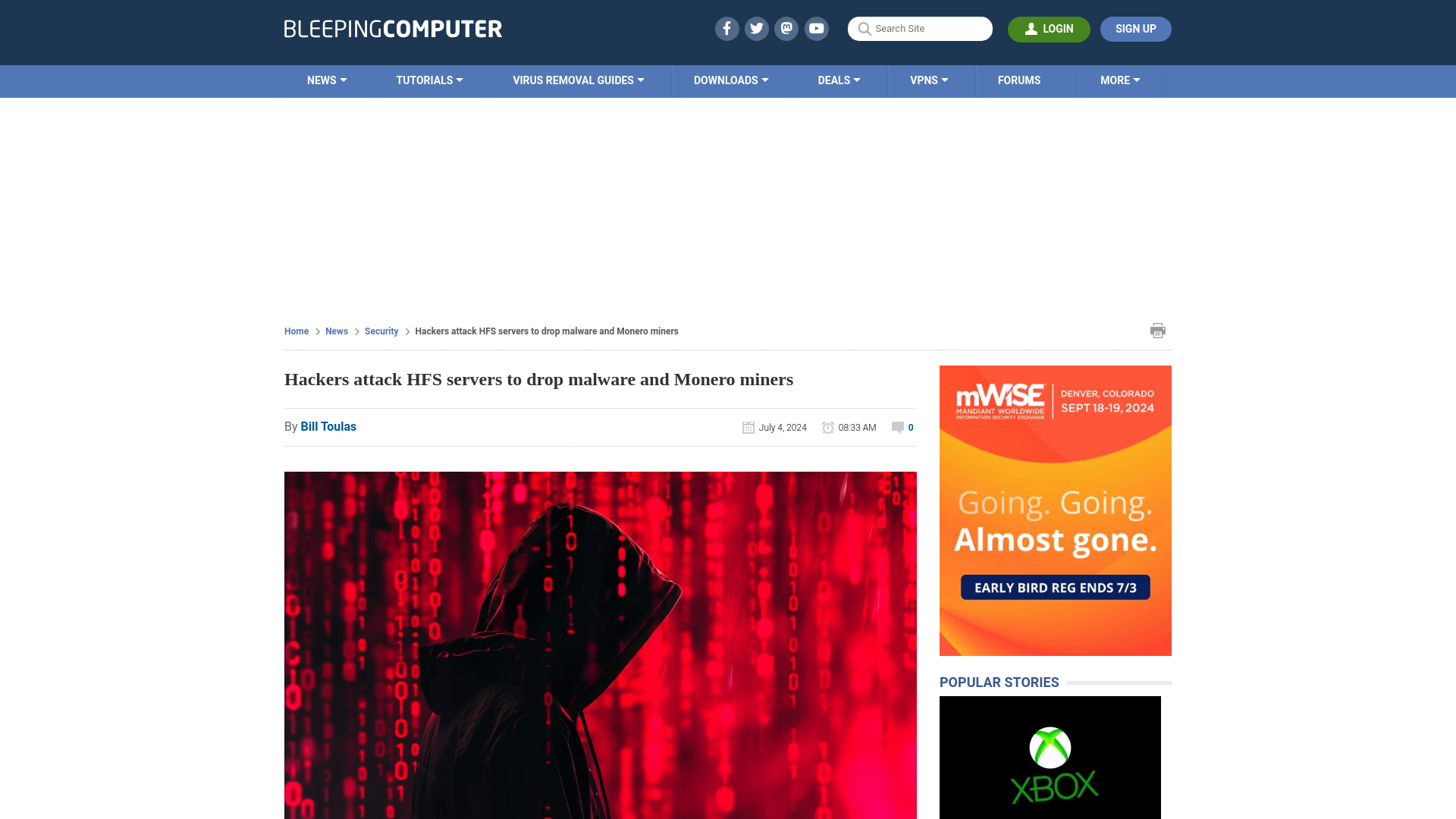Click the search magnifier icon
The image size is (1456, 819).
pos(864,29)
